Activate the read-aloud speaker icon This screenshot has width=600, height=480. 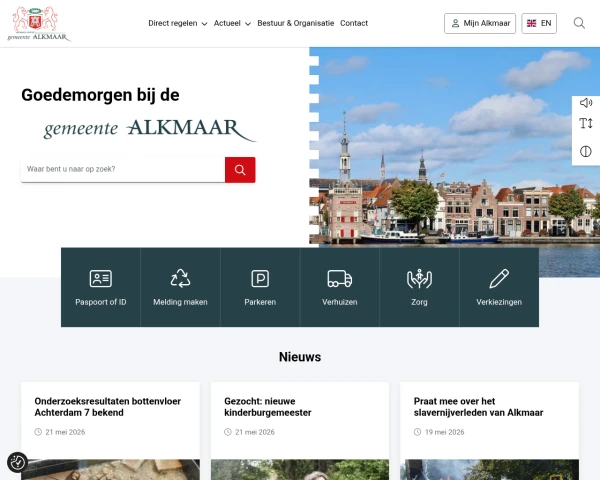point(585,103)
